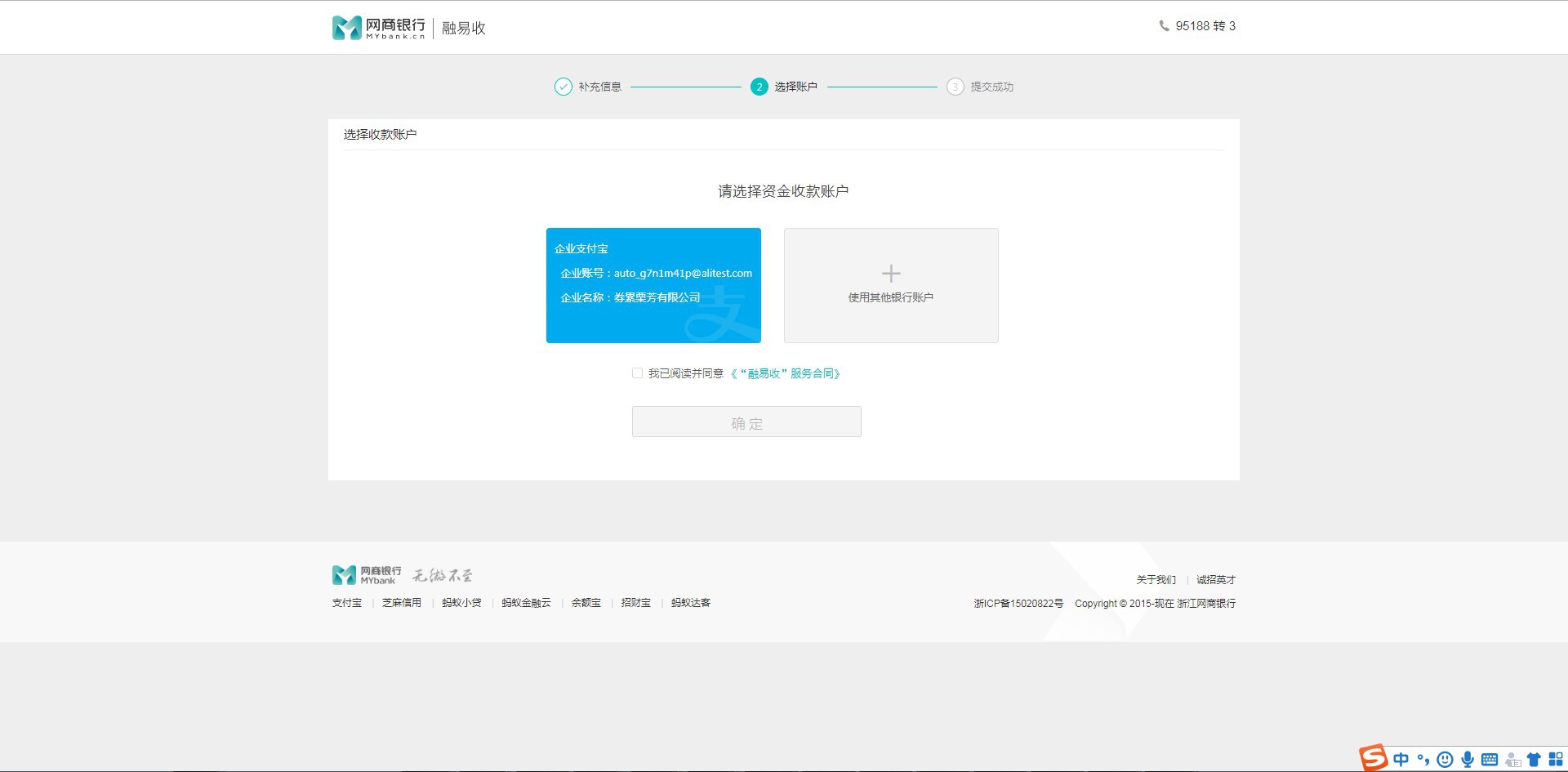Viewport: 1568px width, 772px height.
Task: Click the 补充信息 step label
Action: 600,87
